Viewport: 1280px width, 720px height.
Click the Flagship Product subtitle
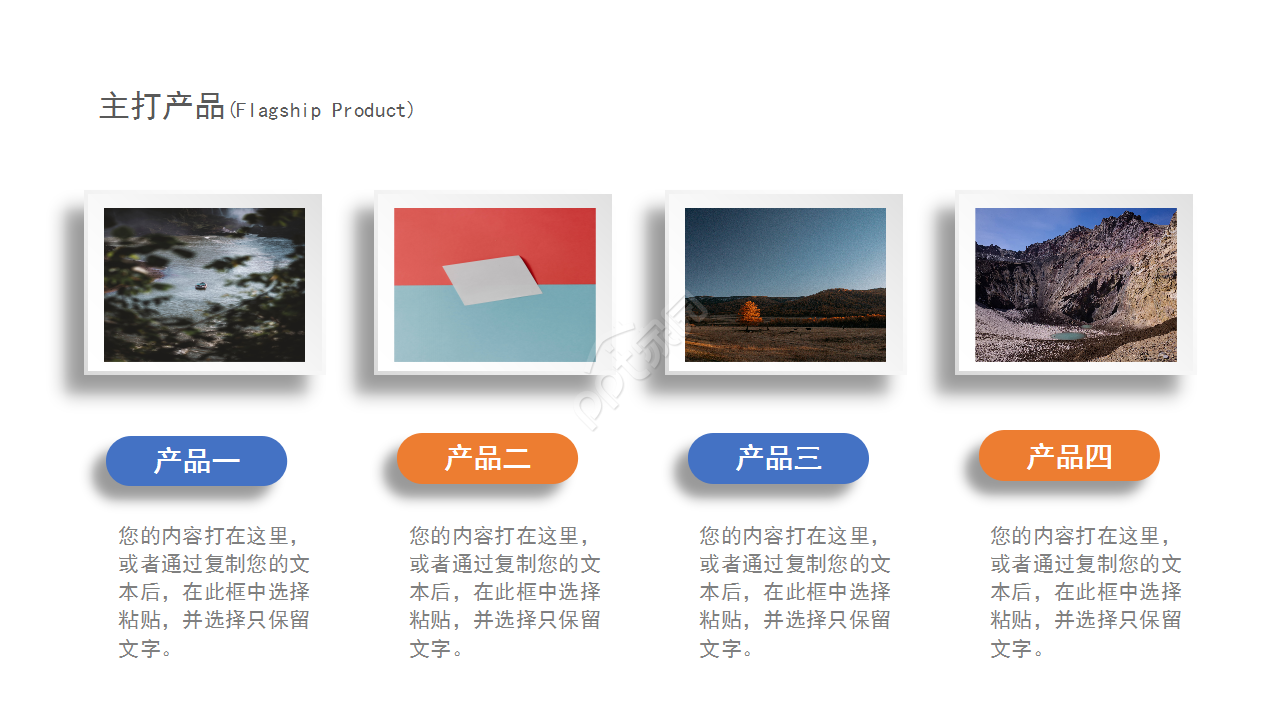pyautogui.click(x=322, y=110)
